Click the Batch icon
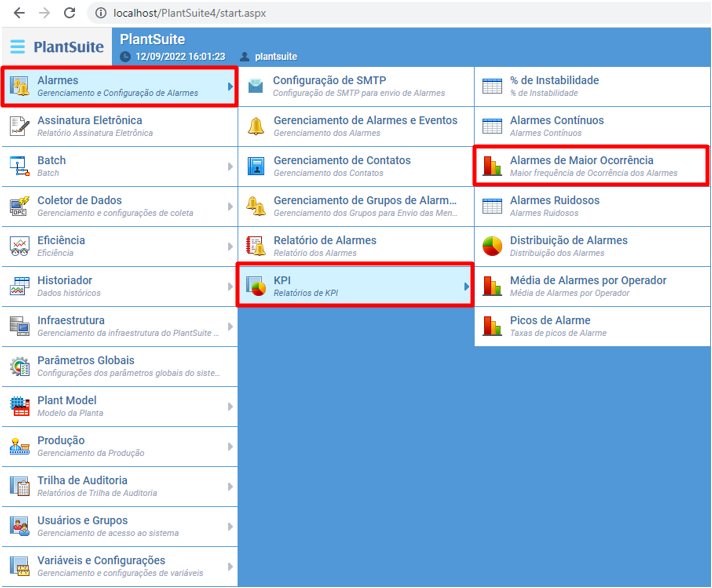The image size is (712, 588). tap(20, 166)
